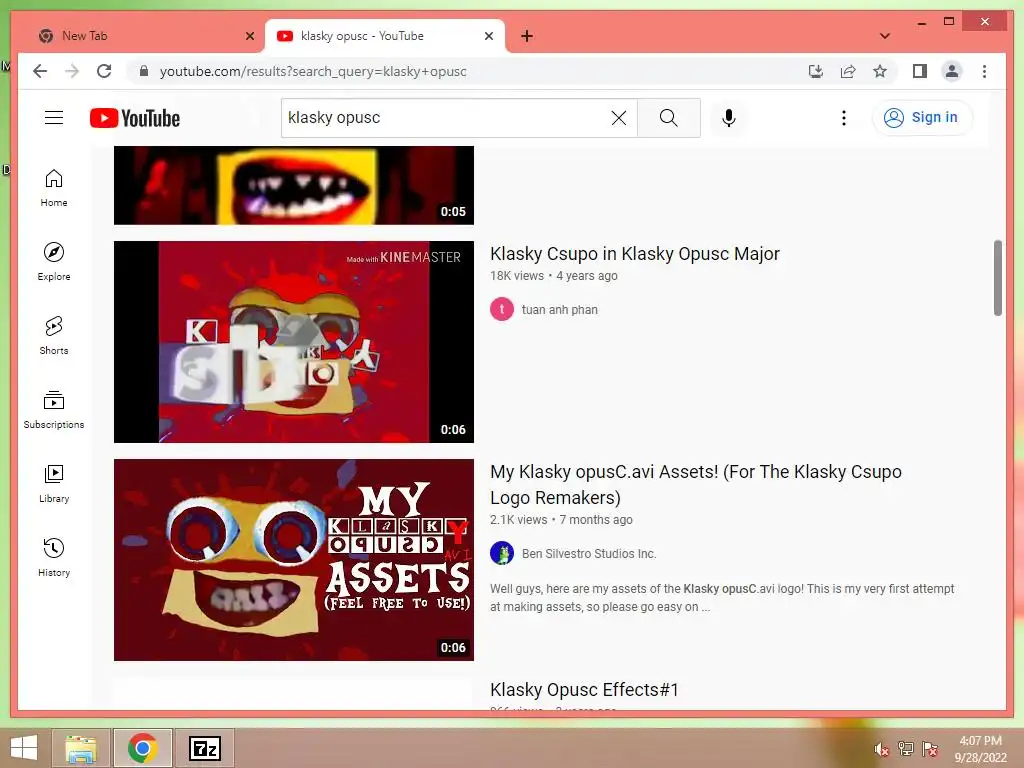Click the tuan anh phan channel avatar
1024x768 pixels.
[502, 310]
